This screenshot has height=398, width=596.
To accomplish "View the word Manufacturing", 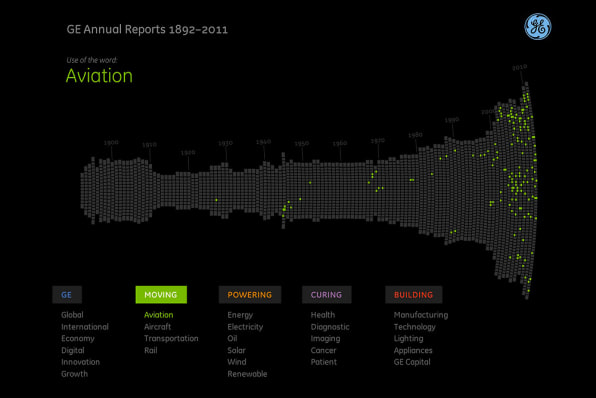I will click(421, 315).
